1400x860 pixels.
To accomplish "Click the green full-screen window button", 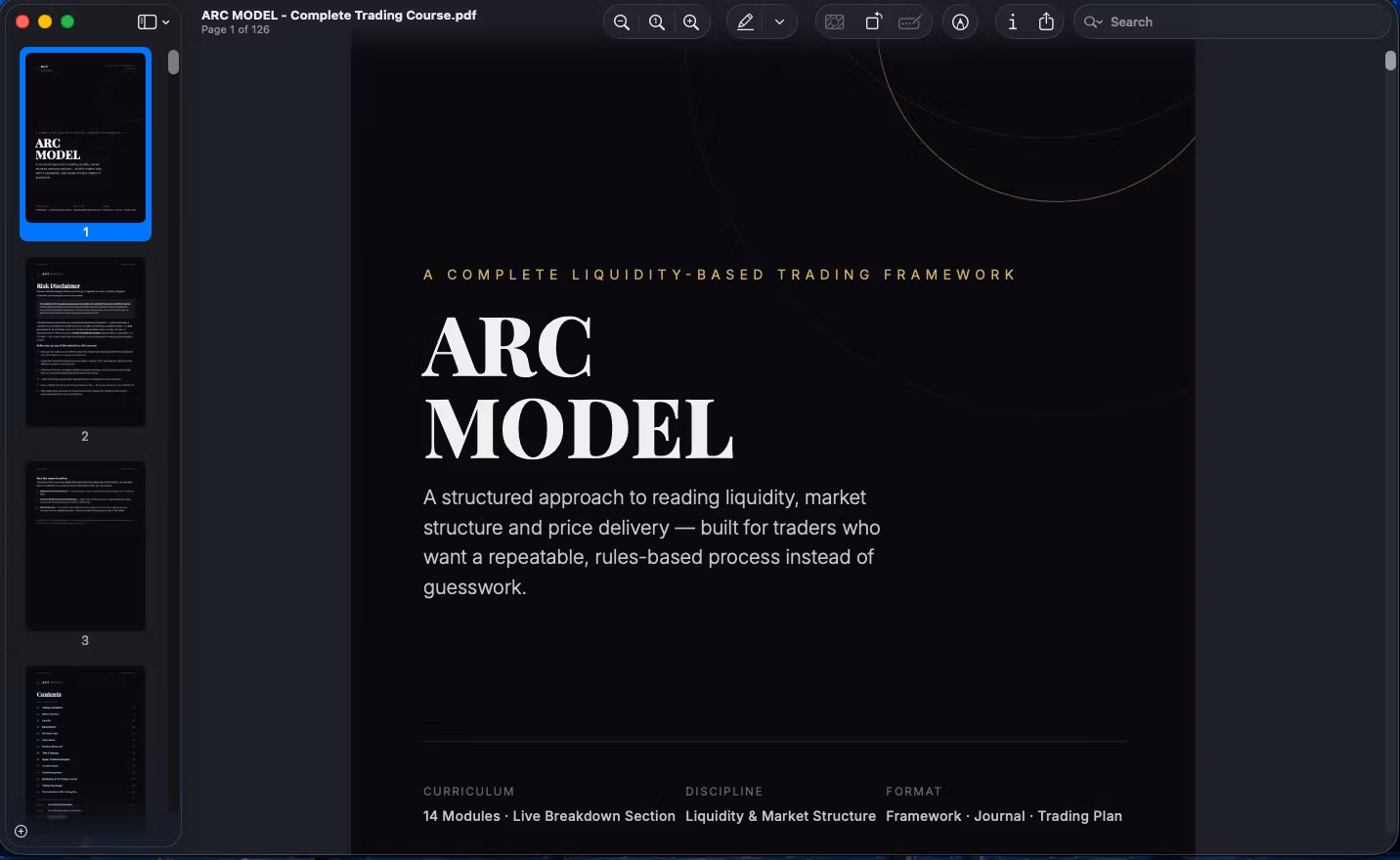I will point(67,21).
